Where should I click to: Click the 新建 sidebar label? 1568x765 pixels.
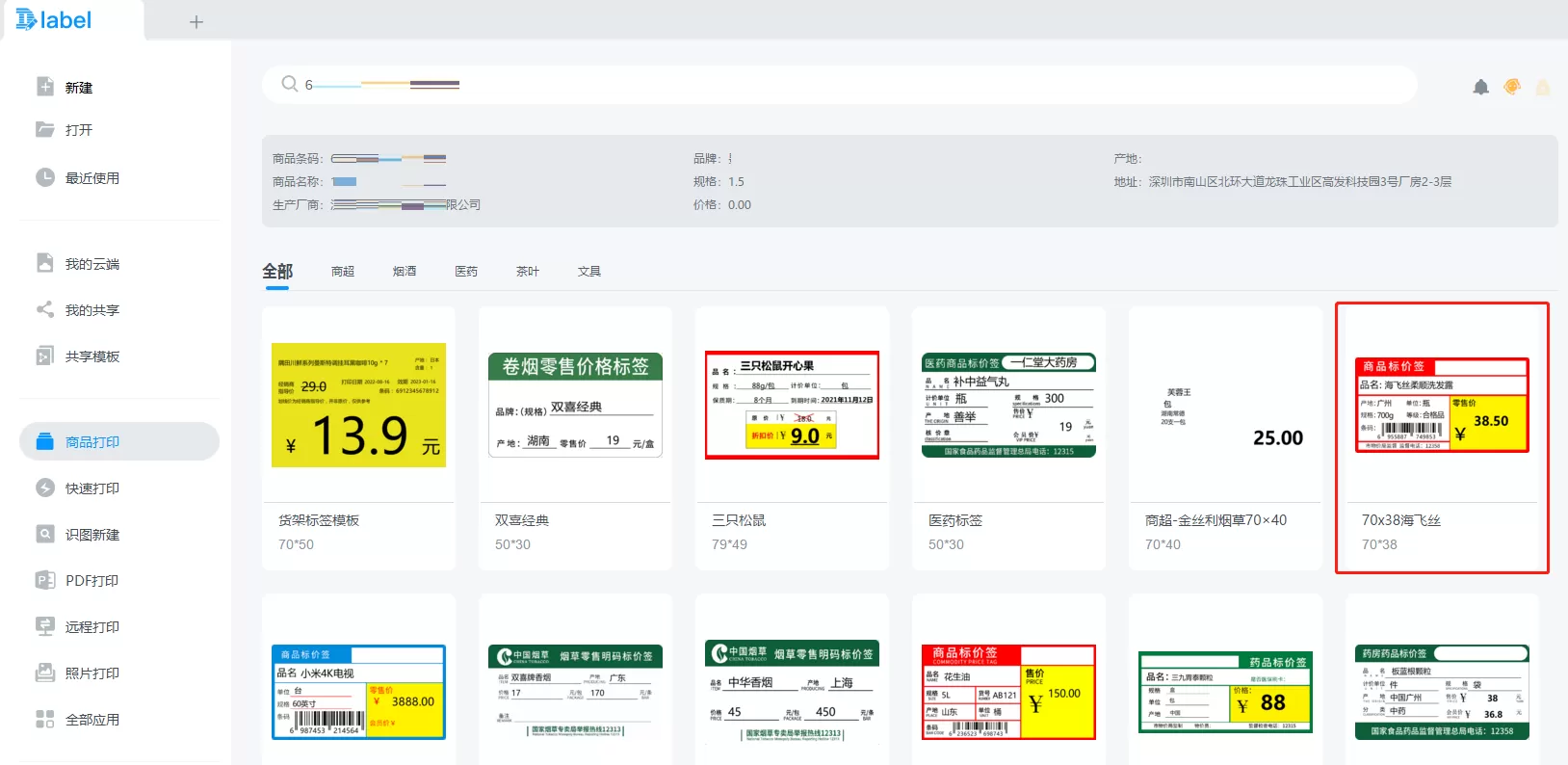pos(79,88)
